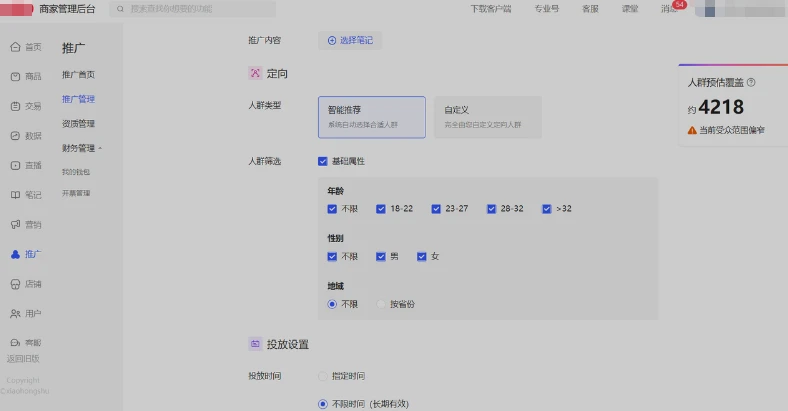Uncheck the 18-22 age checkbox
The height and width of the screenshot is (411, 788).
click(380, 209)
